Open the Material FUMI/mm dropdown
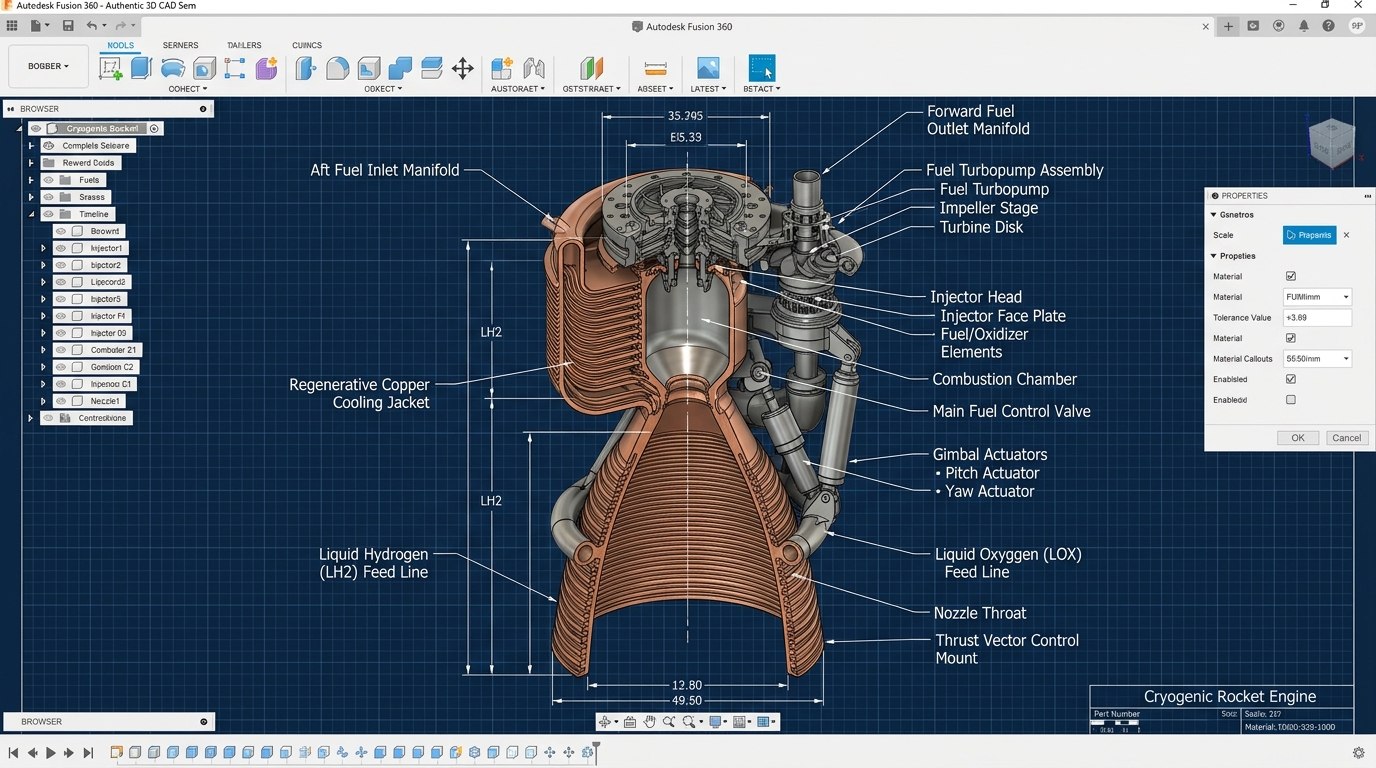The image size is (1376, 768). (x=1317, y=297)
